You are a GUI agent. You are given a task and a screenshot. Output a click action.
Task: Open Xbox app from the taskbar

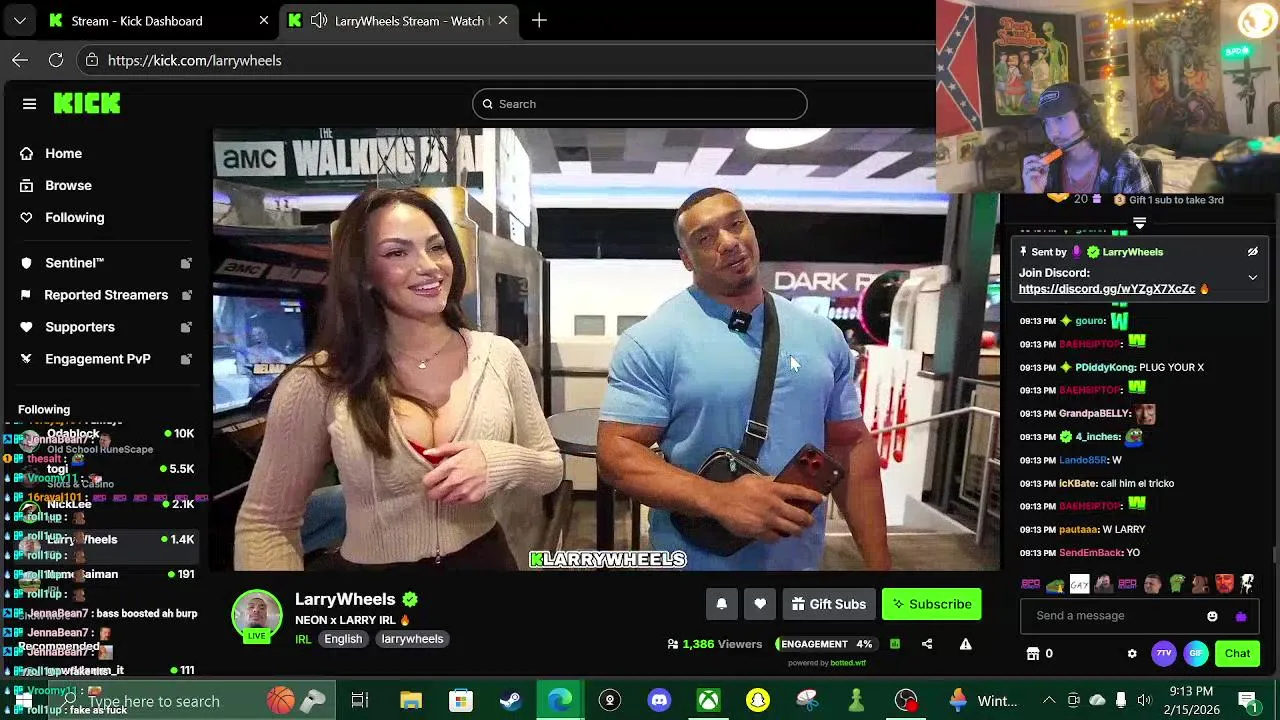coord(708,700)
